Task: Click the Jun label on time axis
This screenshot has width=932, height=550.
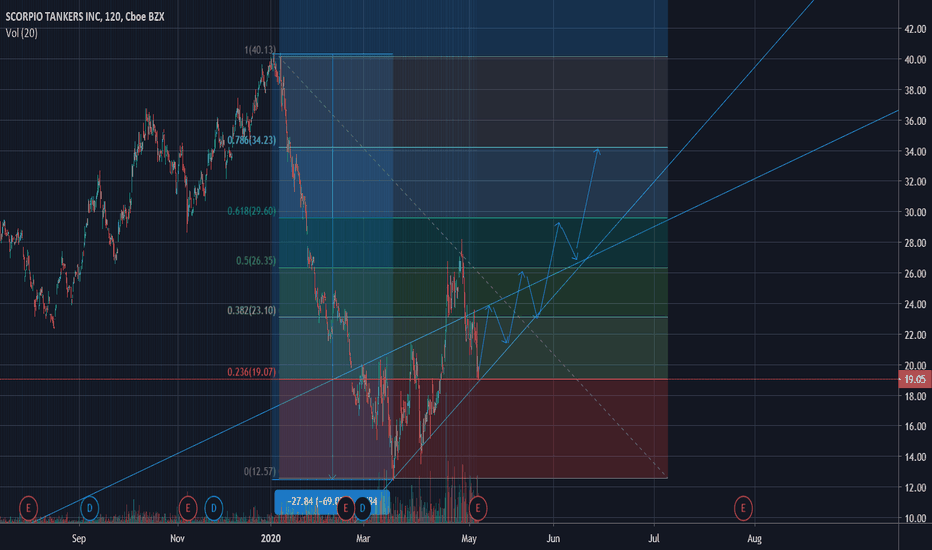Action: [x=553, y=538]
